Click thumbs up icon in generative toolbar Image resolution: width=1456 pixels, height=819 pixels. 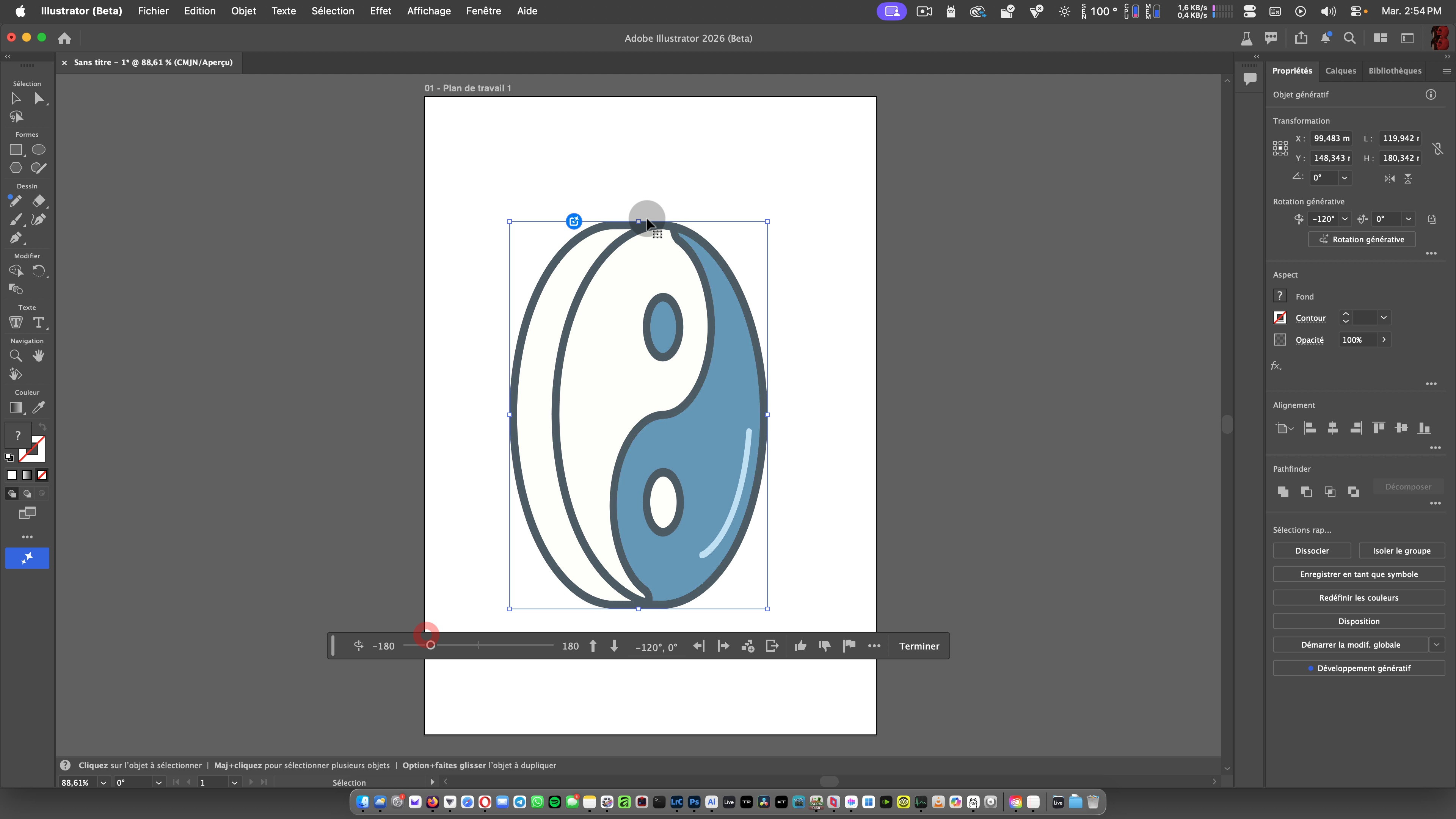click(800, 646)
